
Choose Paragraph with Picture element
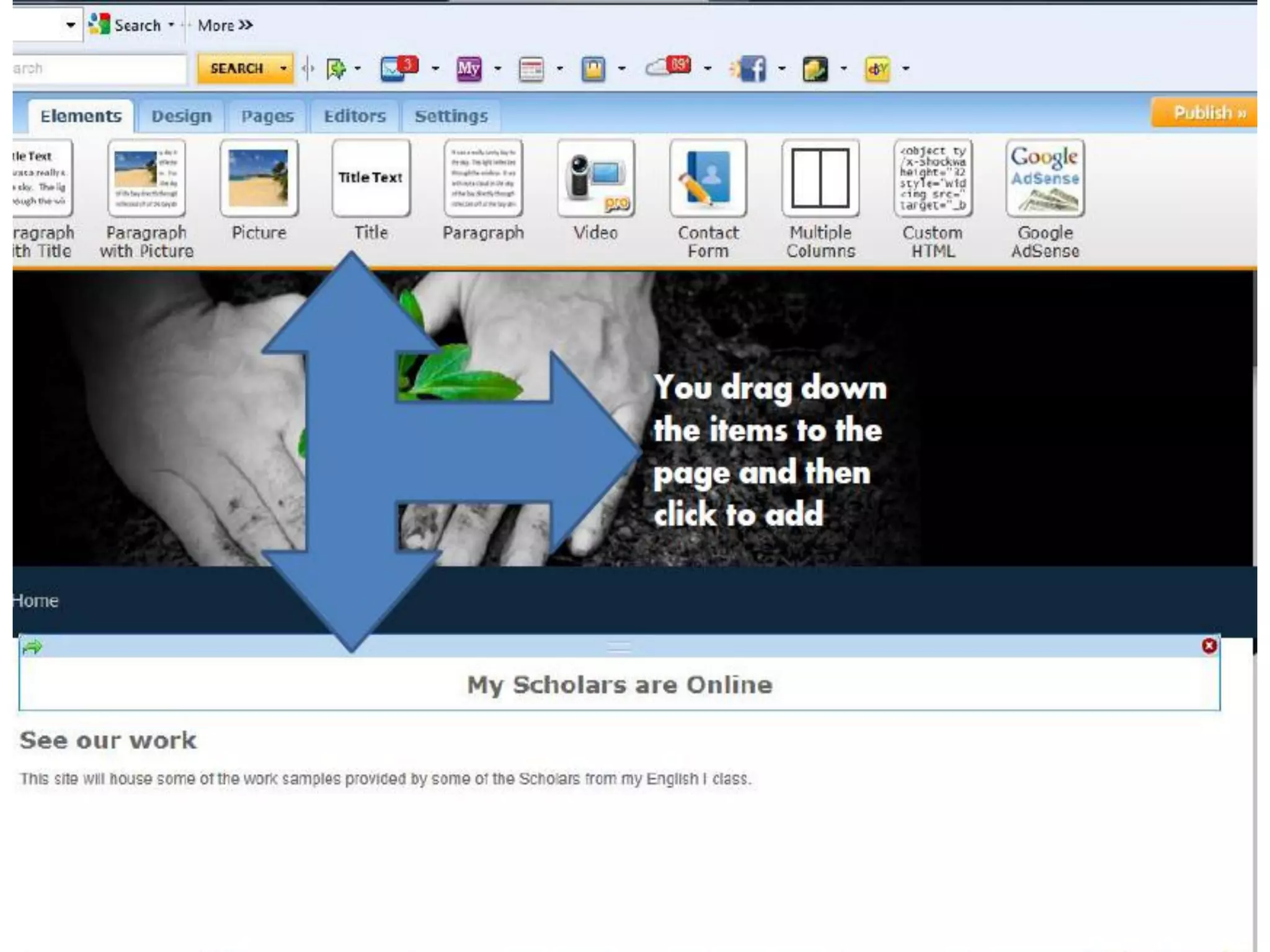[146, 178]
